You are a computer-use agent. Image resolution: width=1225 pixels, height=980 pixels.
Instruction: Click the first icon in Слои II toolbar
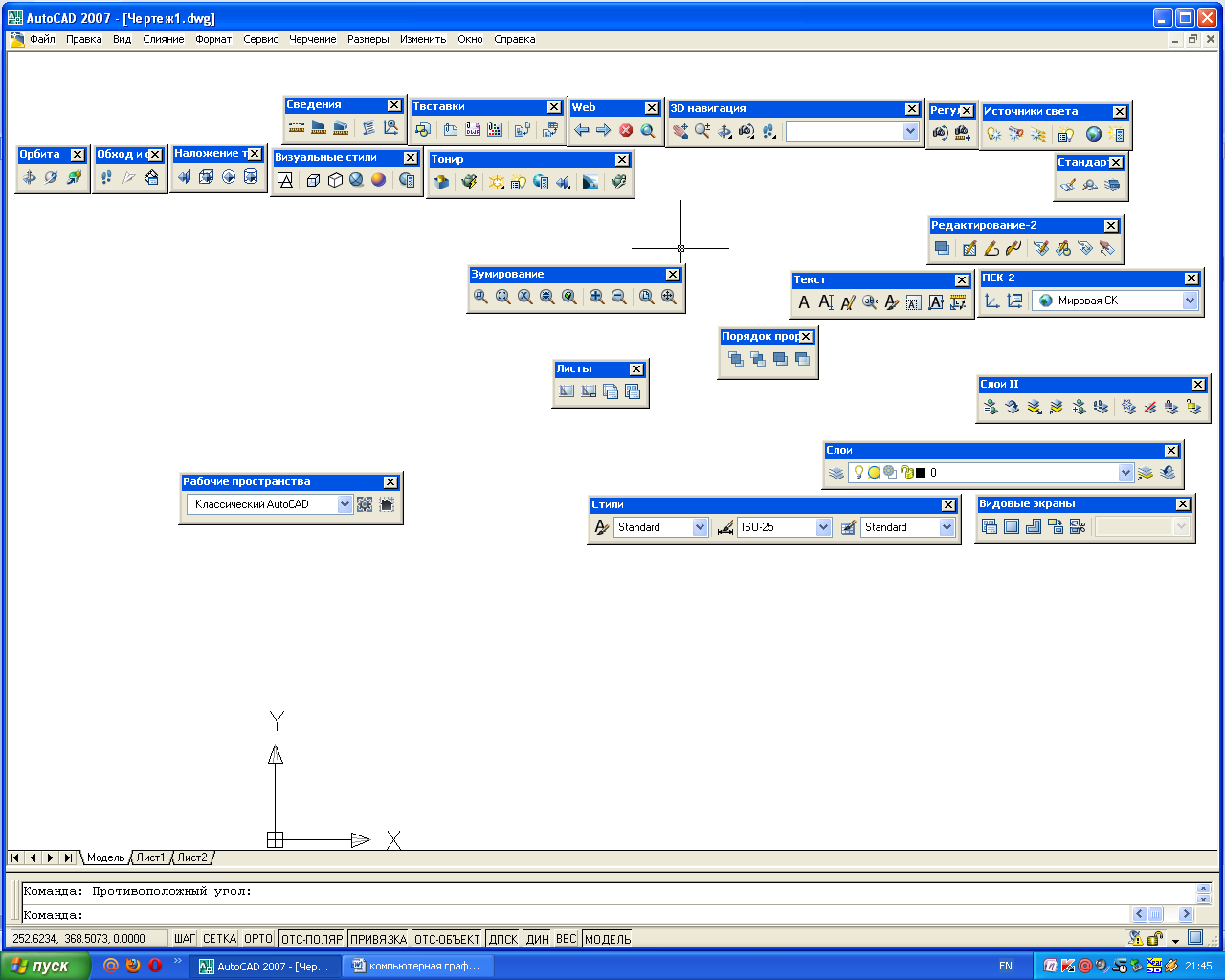point(991,407)
